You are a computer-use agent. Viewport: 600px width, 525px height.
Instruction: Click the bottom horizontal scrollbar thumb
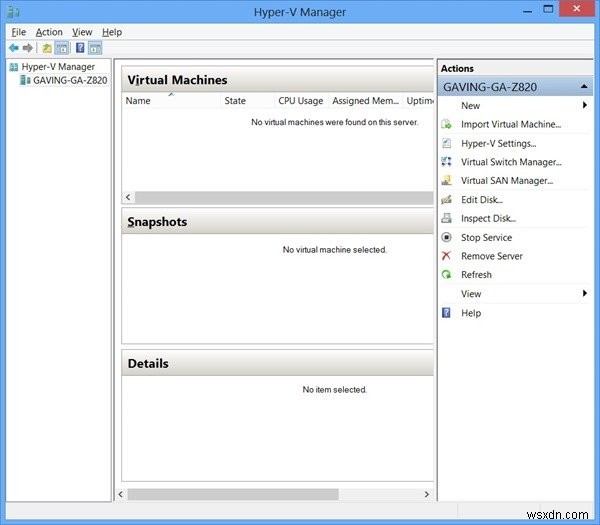point(233,494)
